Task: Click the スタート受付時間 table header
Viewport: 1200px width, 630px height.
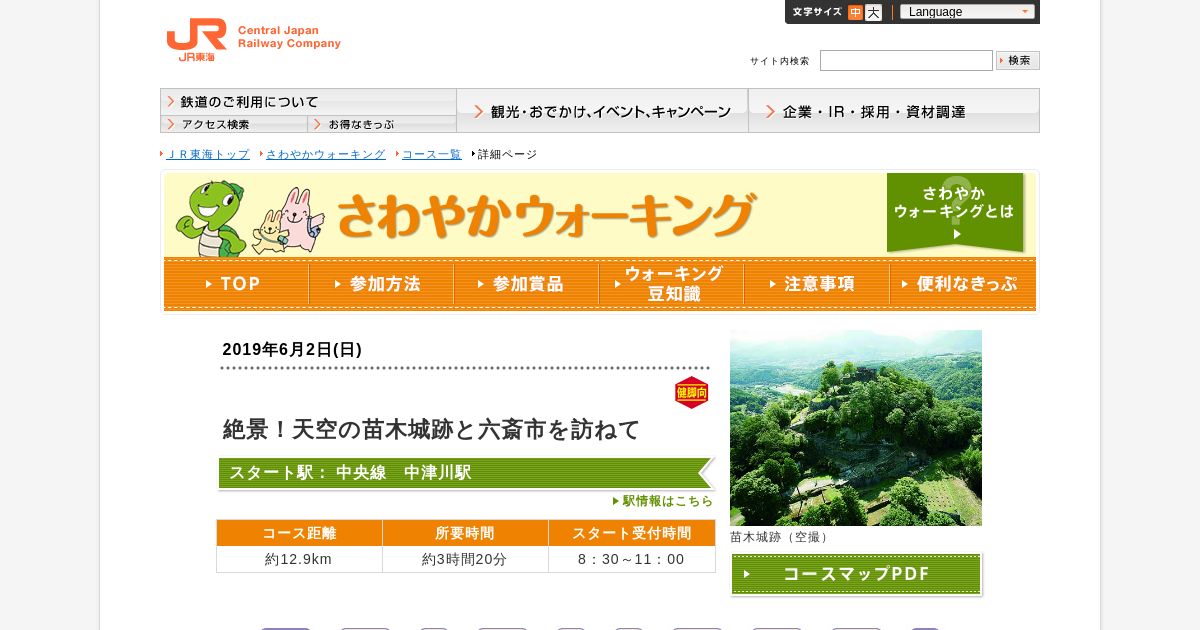Action: pos(632,533)
